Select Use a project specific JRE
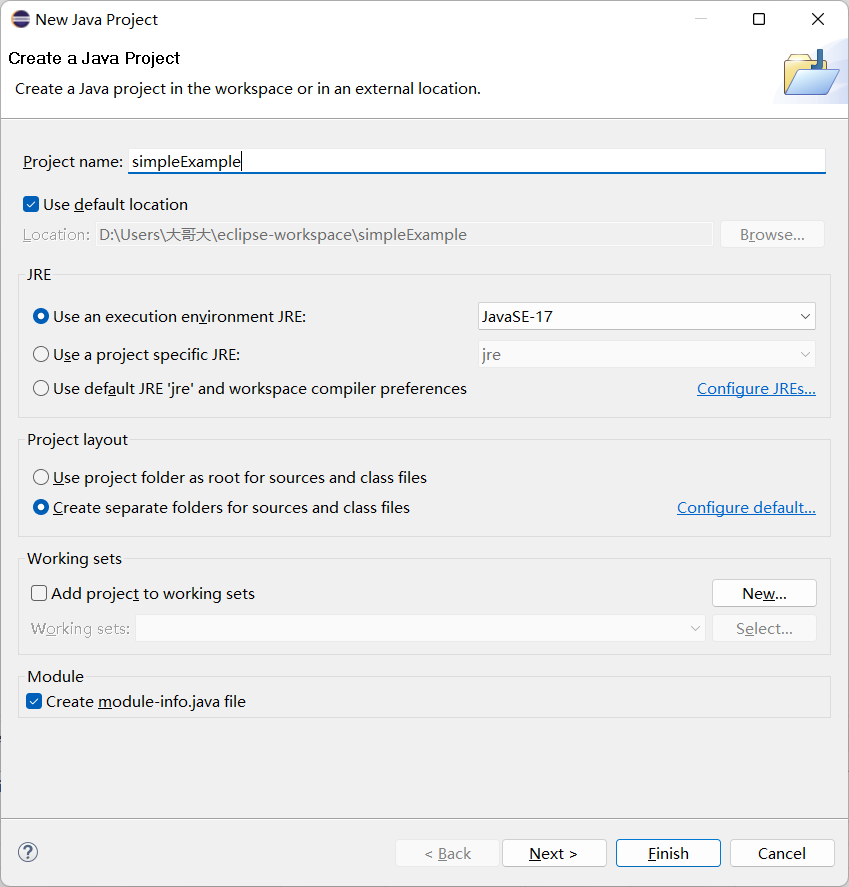The image size is (849, 887). pyautogui.click(x=41, y=355)
